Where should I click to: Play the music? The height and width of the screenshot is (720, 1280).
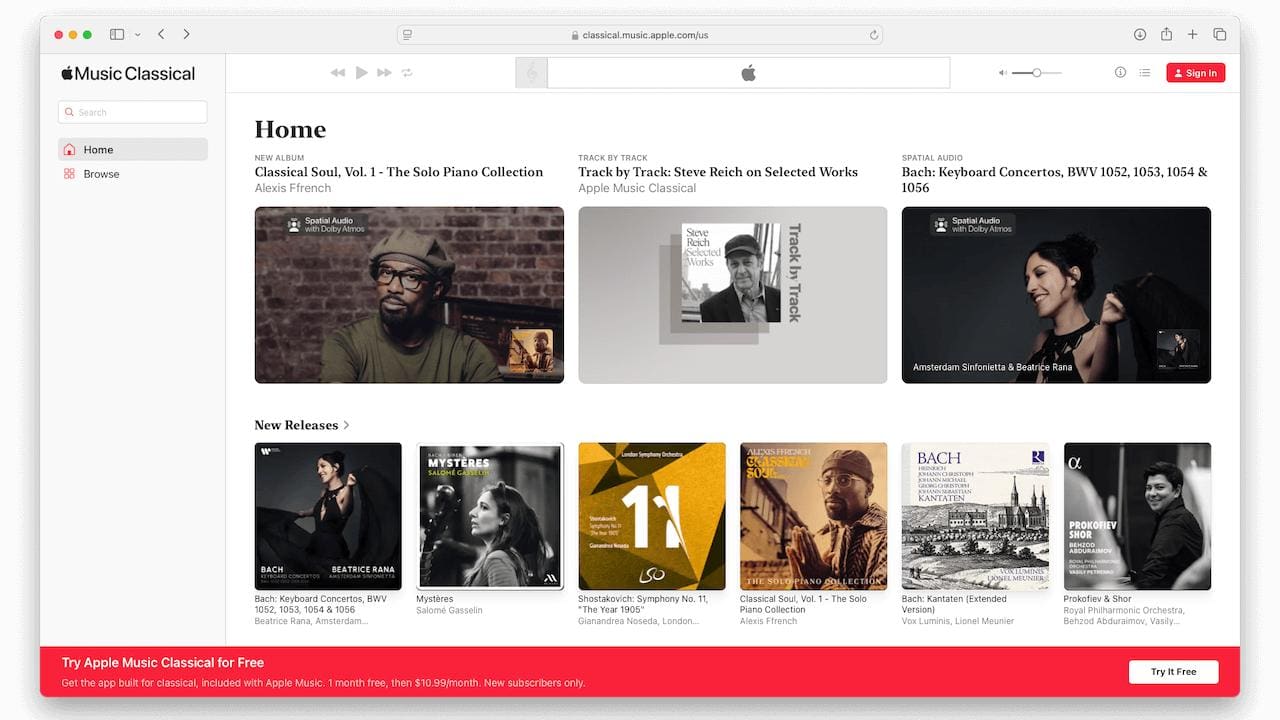tap(361, 73)
